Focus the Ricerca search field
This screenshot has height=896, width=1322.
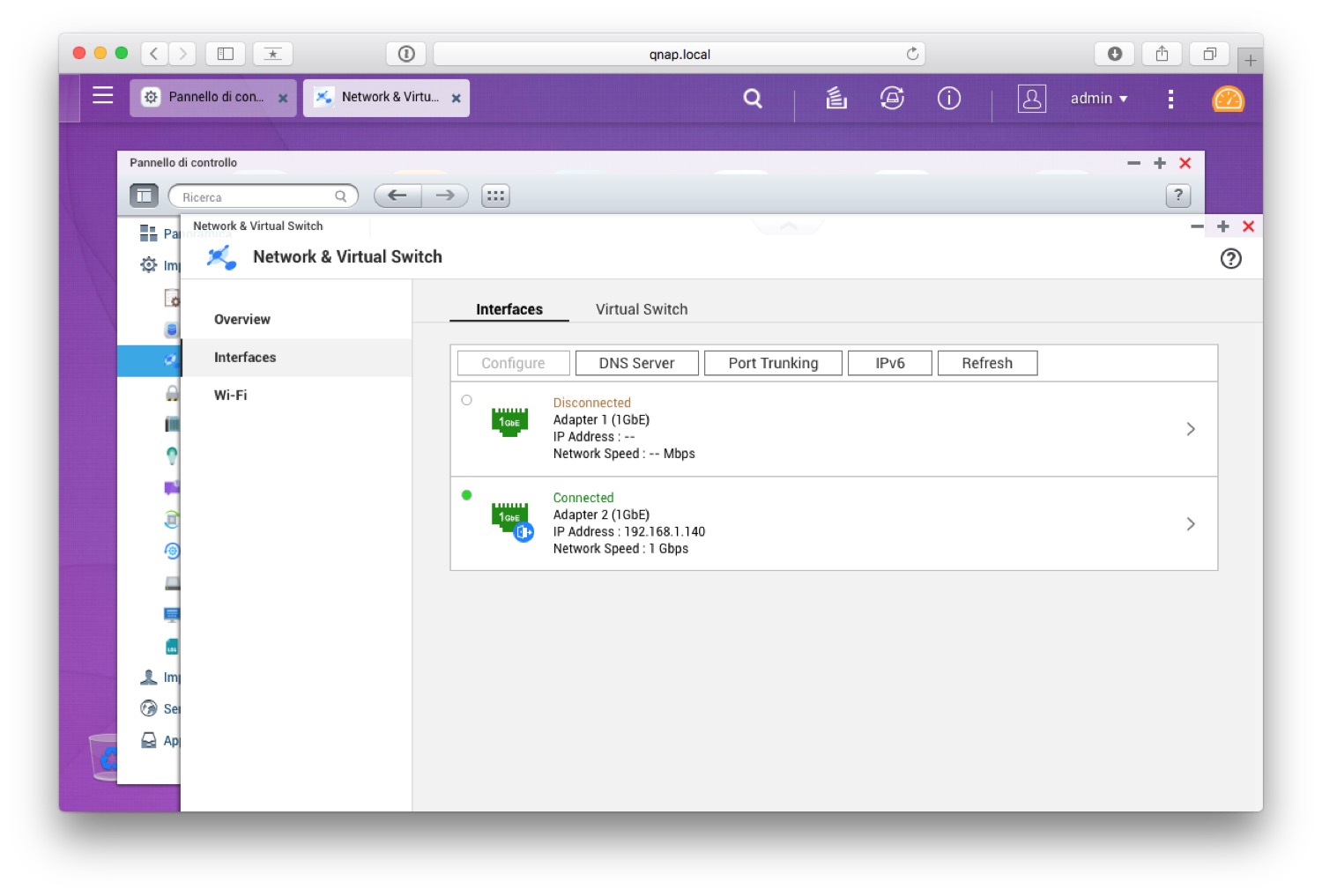tap(263, 196)
